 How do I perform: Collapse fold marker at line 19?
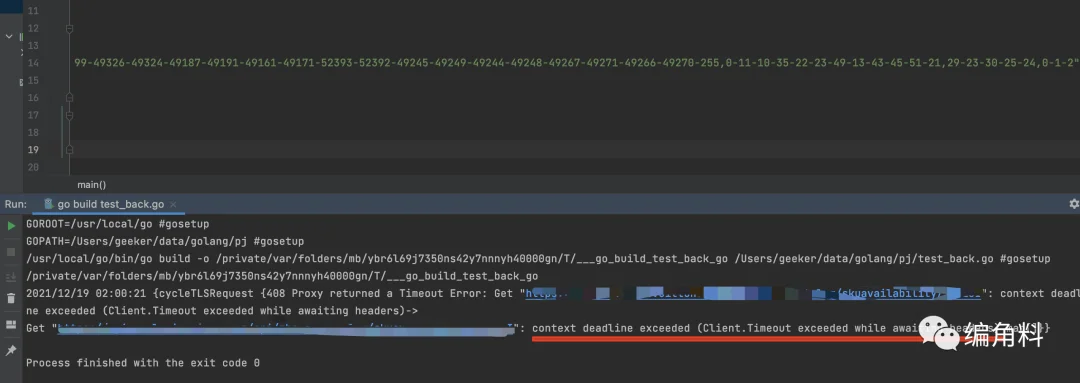coord(69,150)
